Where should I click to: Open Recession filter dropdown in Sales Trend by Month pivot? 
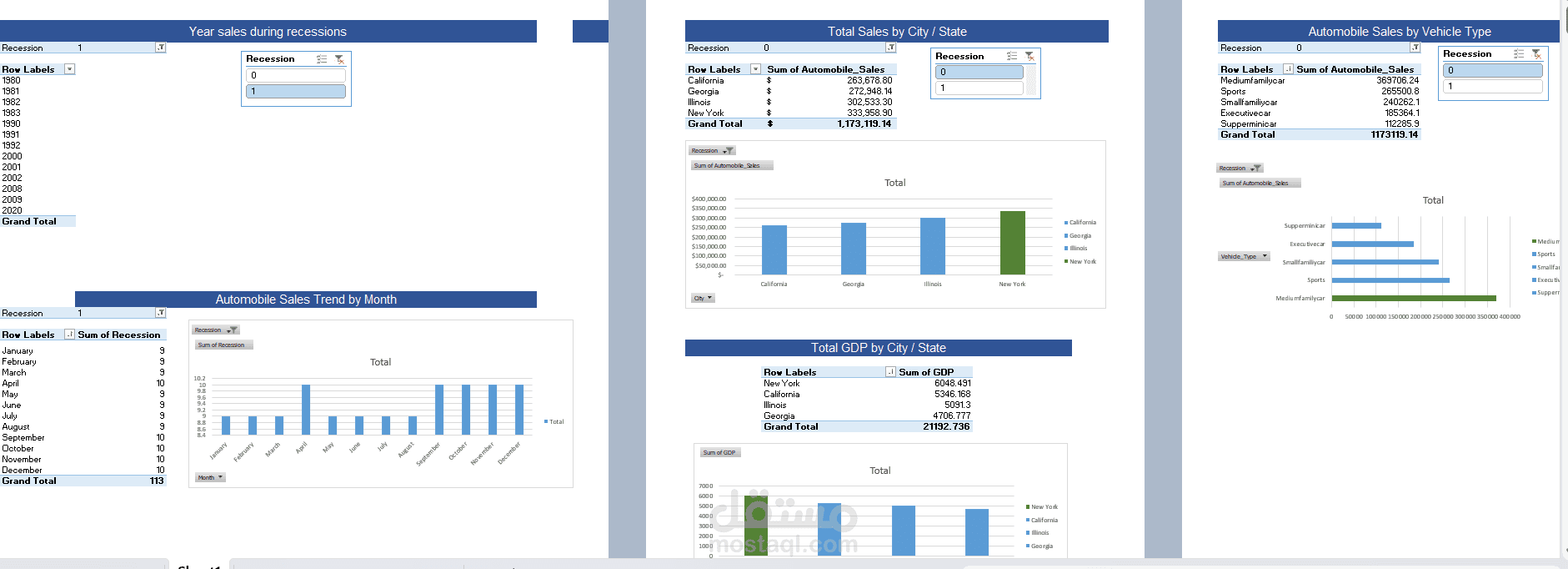pyautogui.click(x=161, y=313)
